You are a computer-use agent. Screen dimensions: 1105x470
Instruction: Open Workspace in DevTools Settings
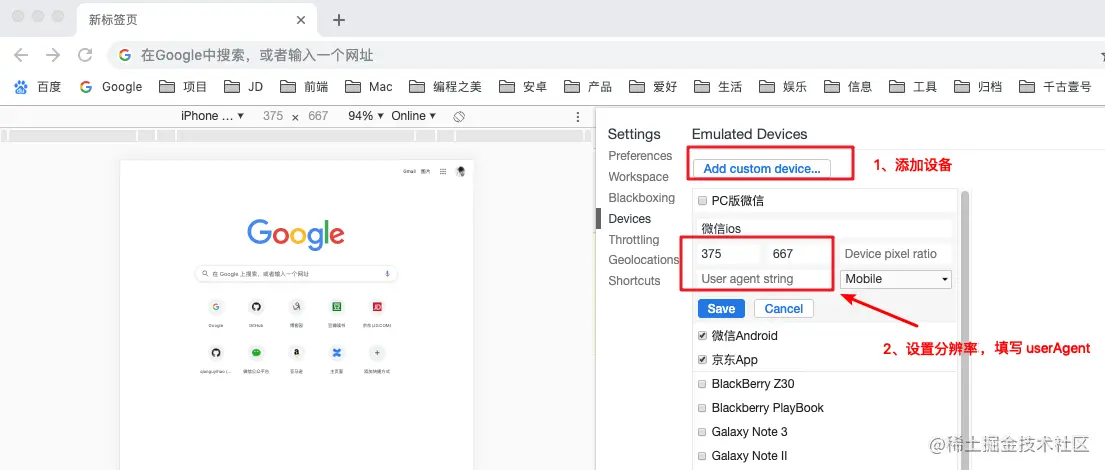[x=638, y=177]
